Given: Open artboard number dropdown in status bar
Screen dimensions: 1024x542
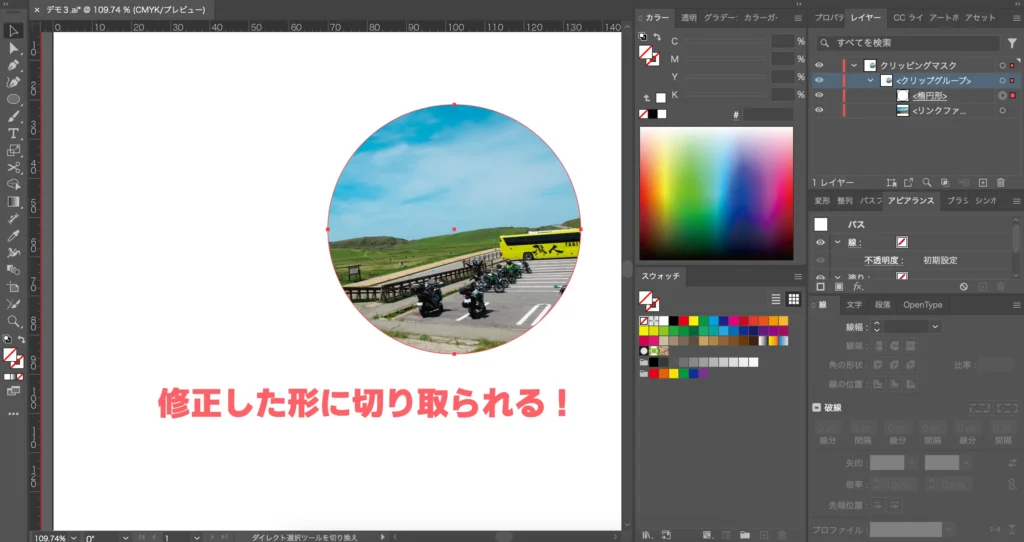Looking at the screenshot, I should 196,538.
